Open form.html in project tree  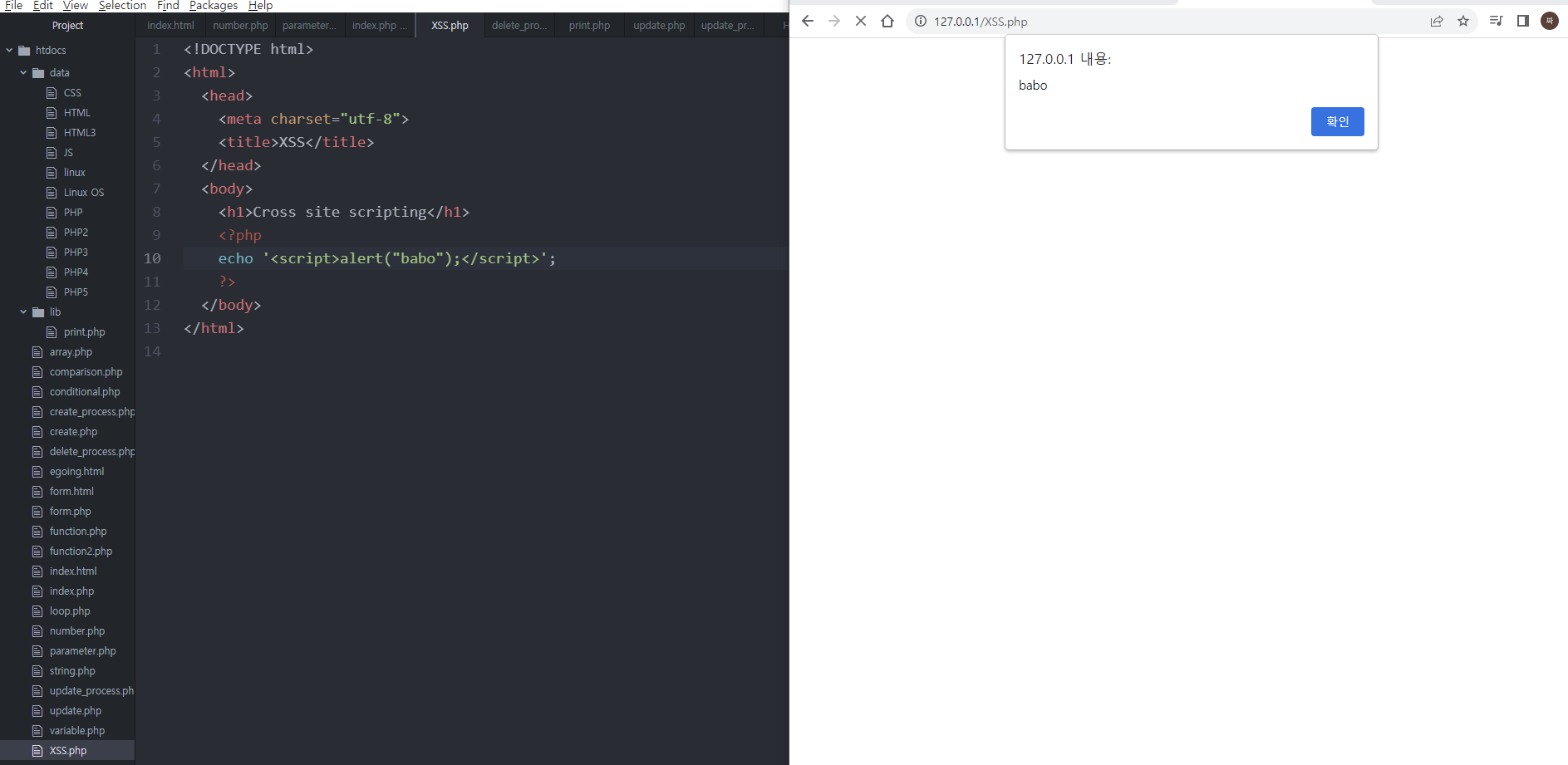point(71,492)
